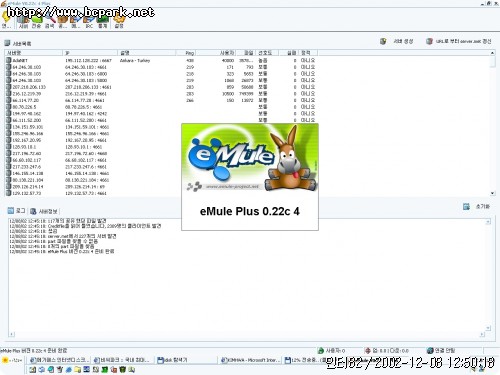Click the 초기화 reset icon beside the log
The height and width of the screenshot is (375, 500).
point(466,207)
